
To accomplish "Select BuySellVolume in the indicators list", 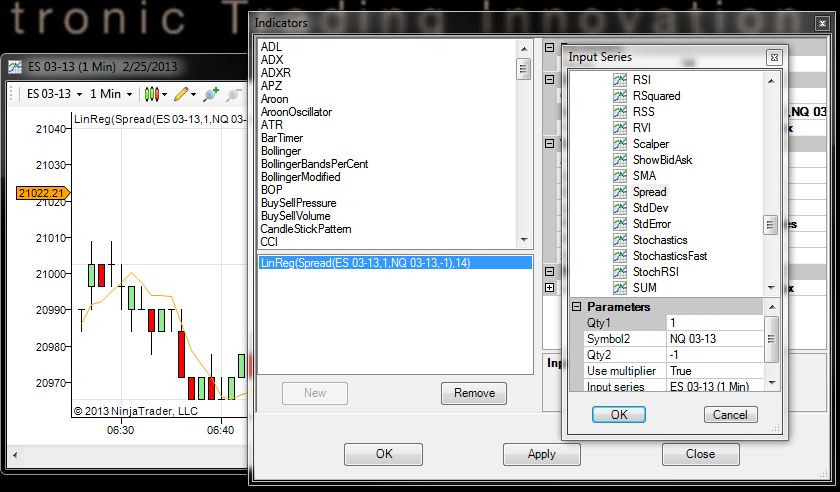I will click(x=296, y=216).
